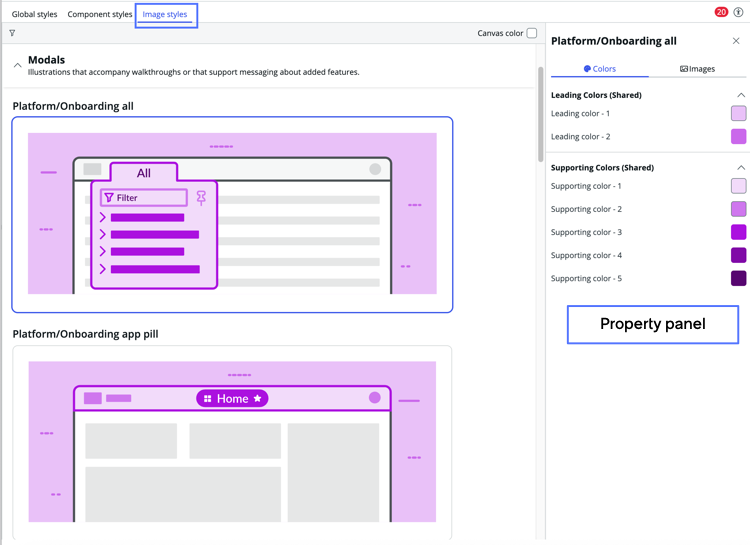Screen dimensions: 750x545
Task: Close the Platform/Onboarding all property panel
Action: pyautogui.click(x=736, y=41)
